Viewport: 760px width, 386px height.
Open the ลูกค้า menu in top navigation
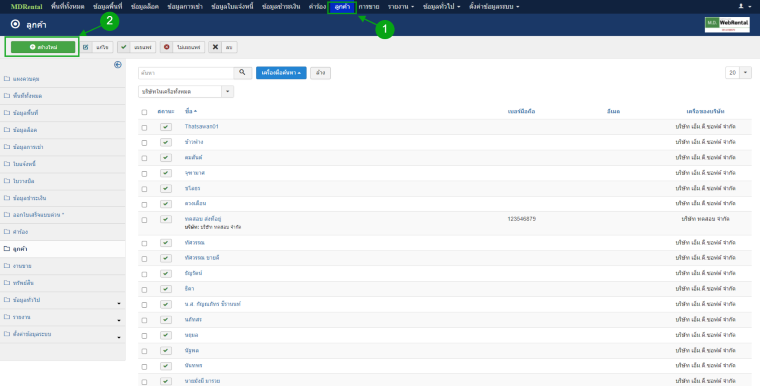(342, 7)
